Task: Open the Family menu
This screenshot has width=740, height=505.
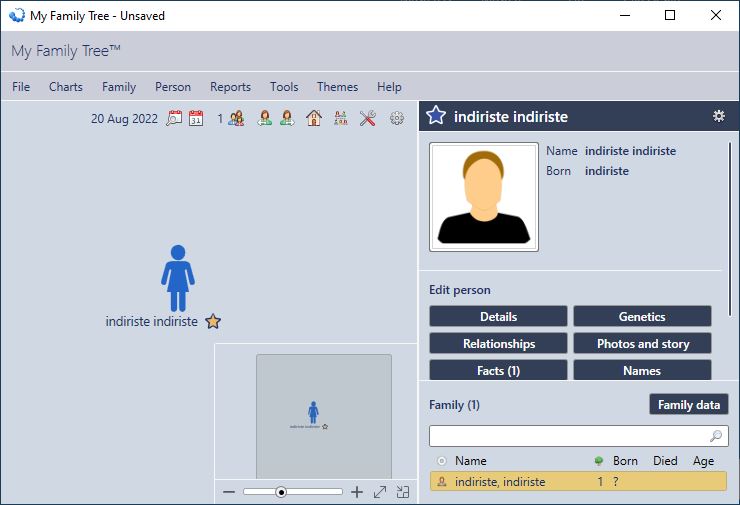Action: click(119, 87)
